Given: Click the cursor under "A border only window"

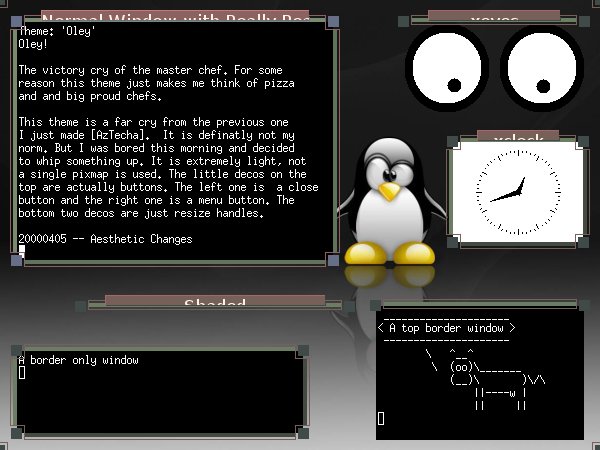Looking at the screenshot, I should pyautogui.click(x=22, y=372).
